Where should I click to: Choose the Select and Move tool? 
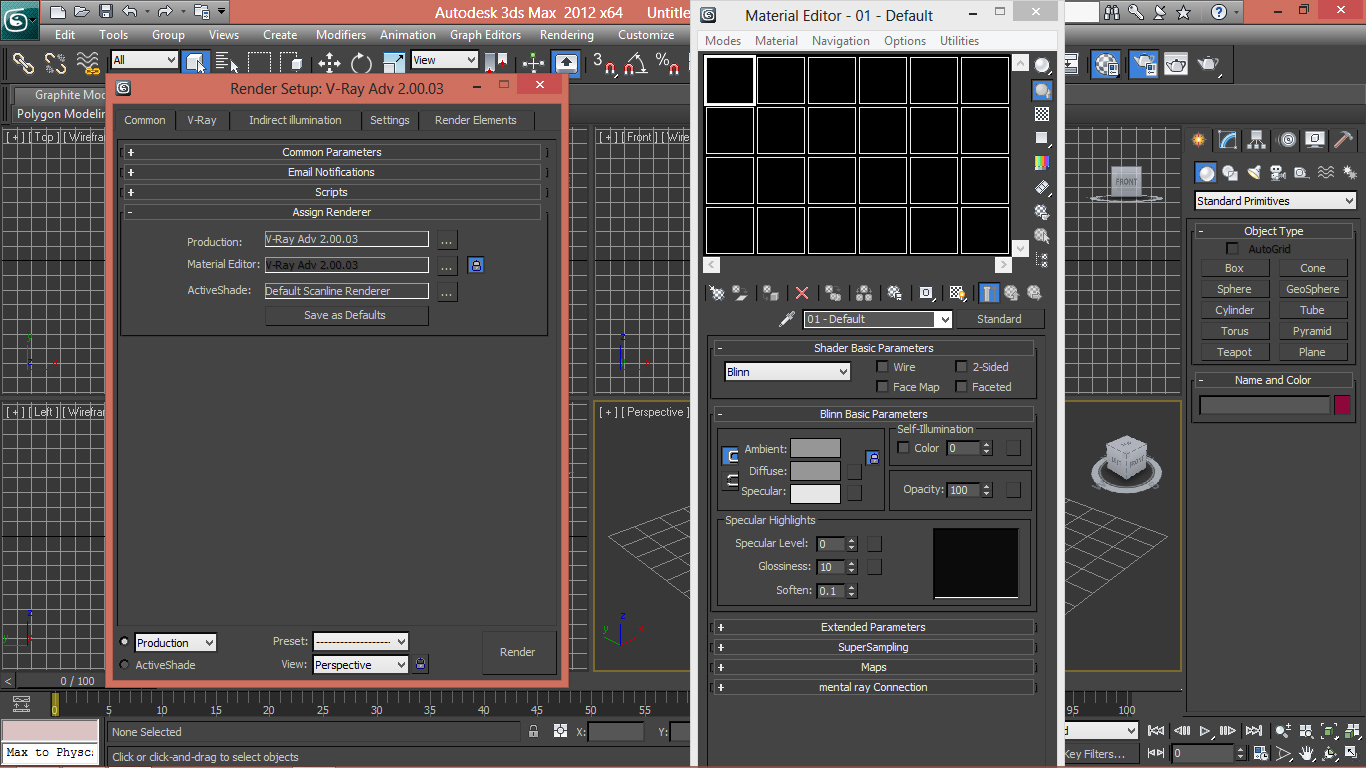click(329, 63)
